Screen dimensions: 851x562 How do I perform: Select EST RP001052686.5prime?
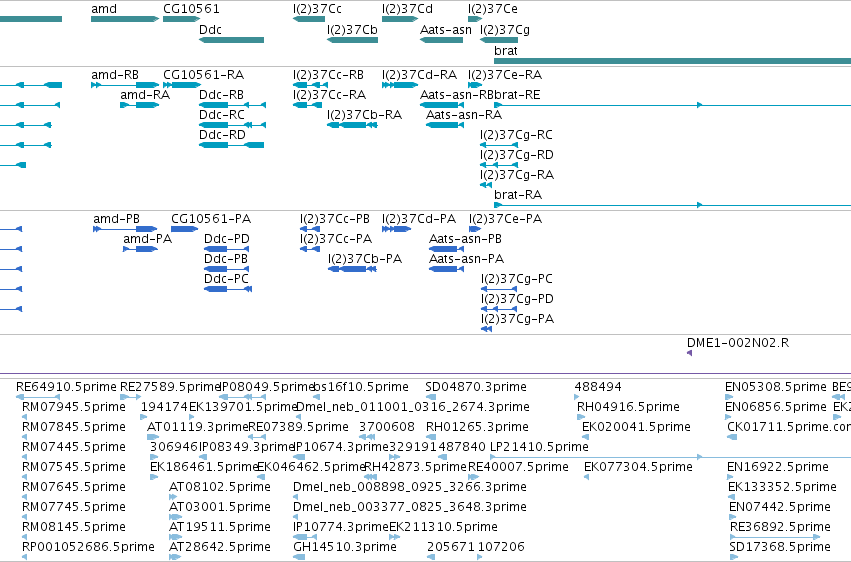point(24,557)
